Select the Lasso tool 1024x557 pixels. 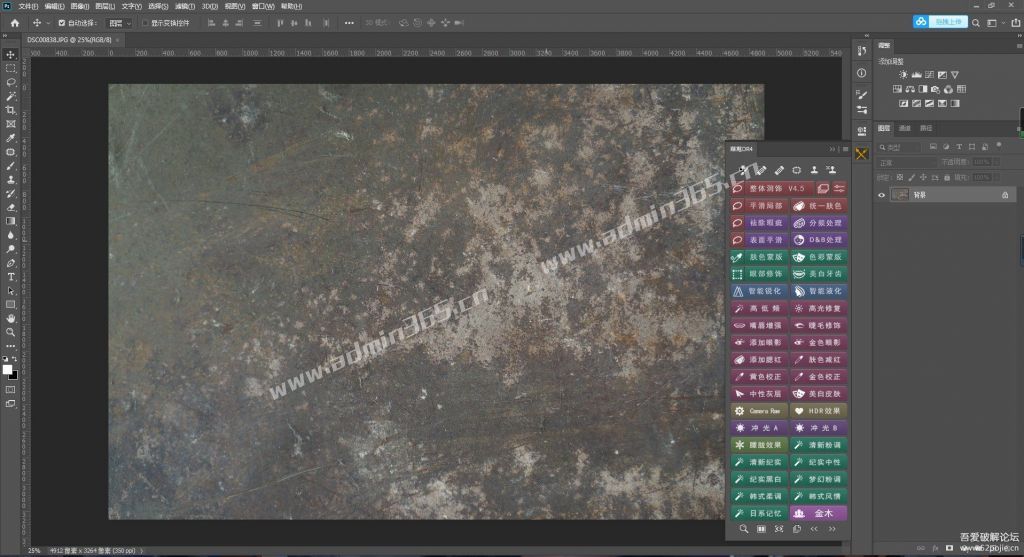10,82
